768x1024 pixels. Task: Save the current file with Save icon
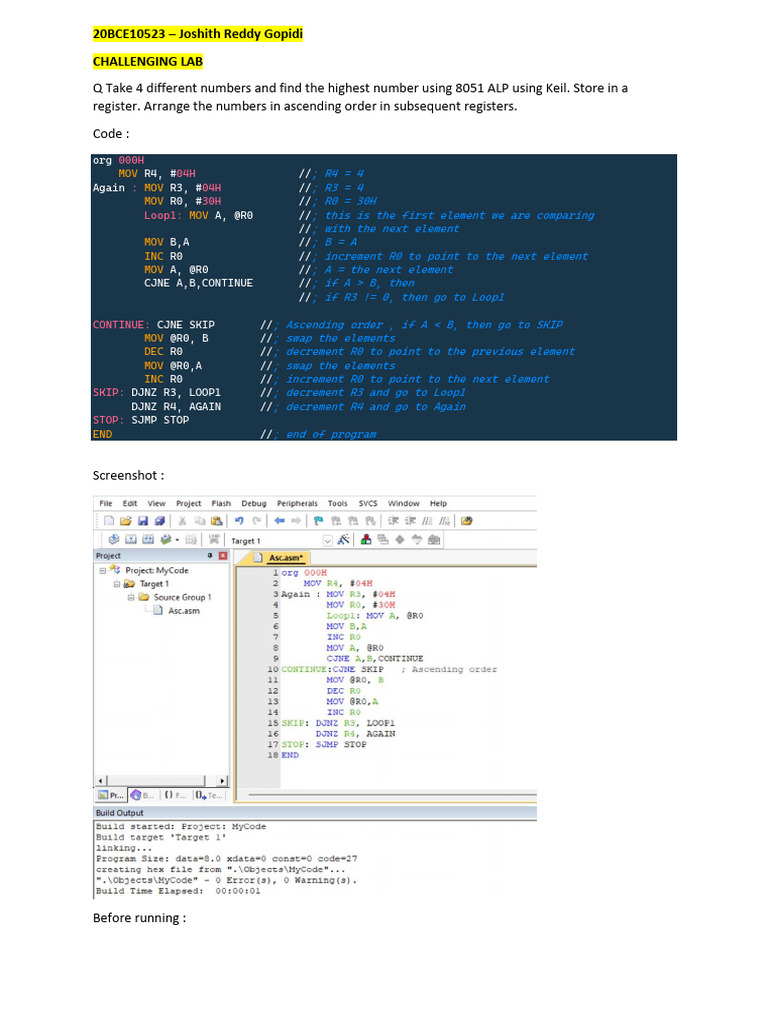pos(144,521)
